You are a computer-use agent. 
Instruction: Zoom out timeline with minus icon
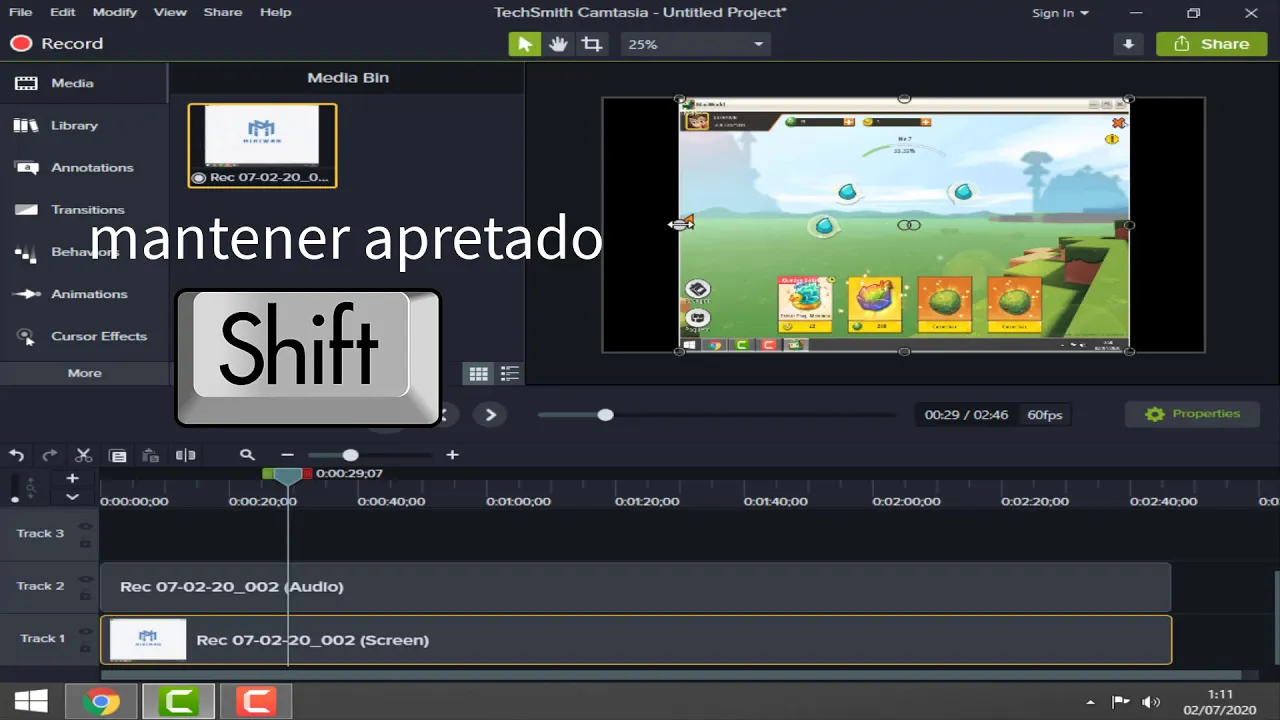tap(287, 455)
